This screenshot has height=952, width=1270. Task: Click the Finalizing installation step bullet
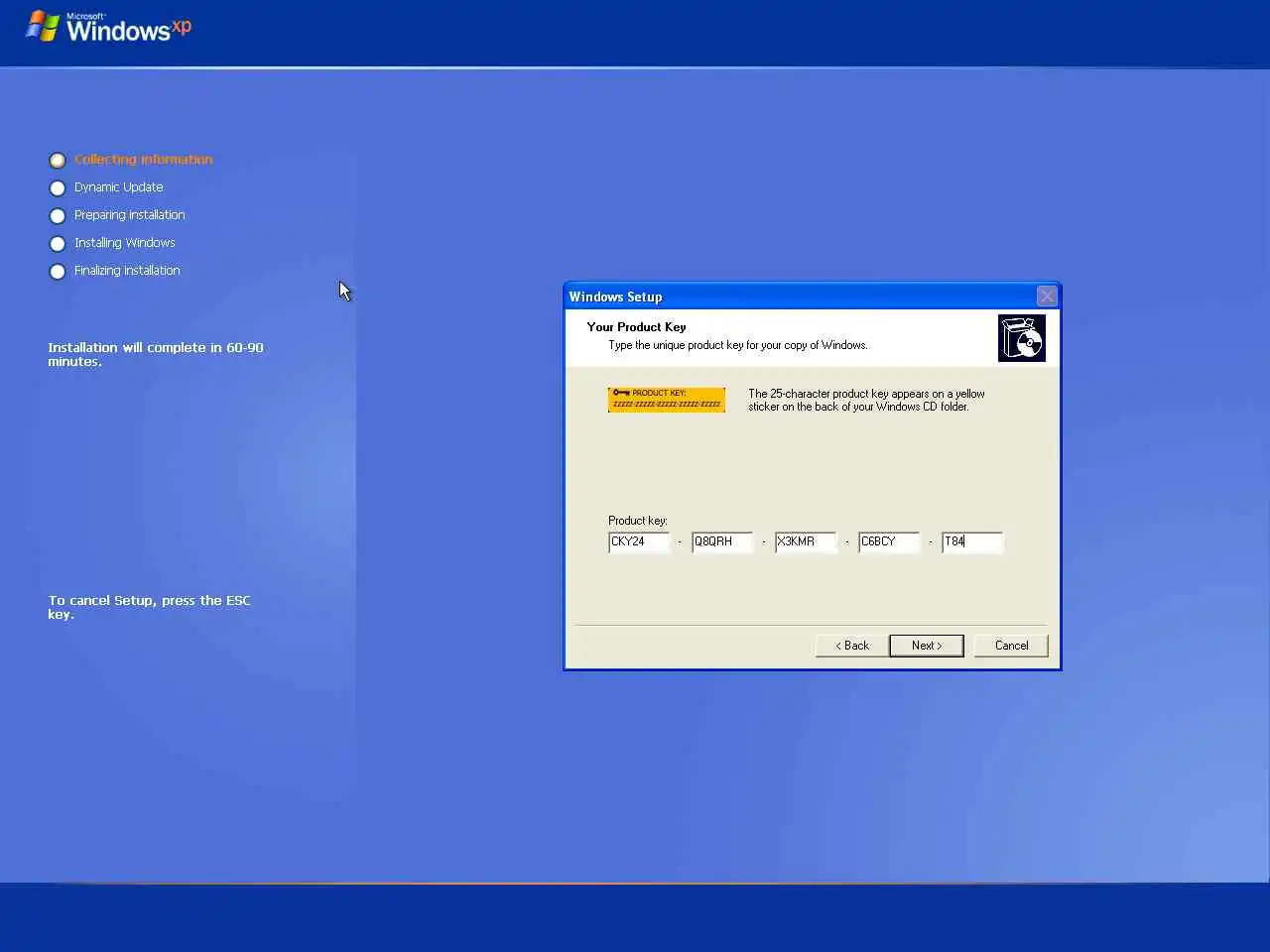tap(58, 272)
